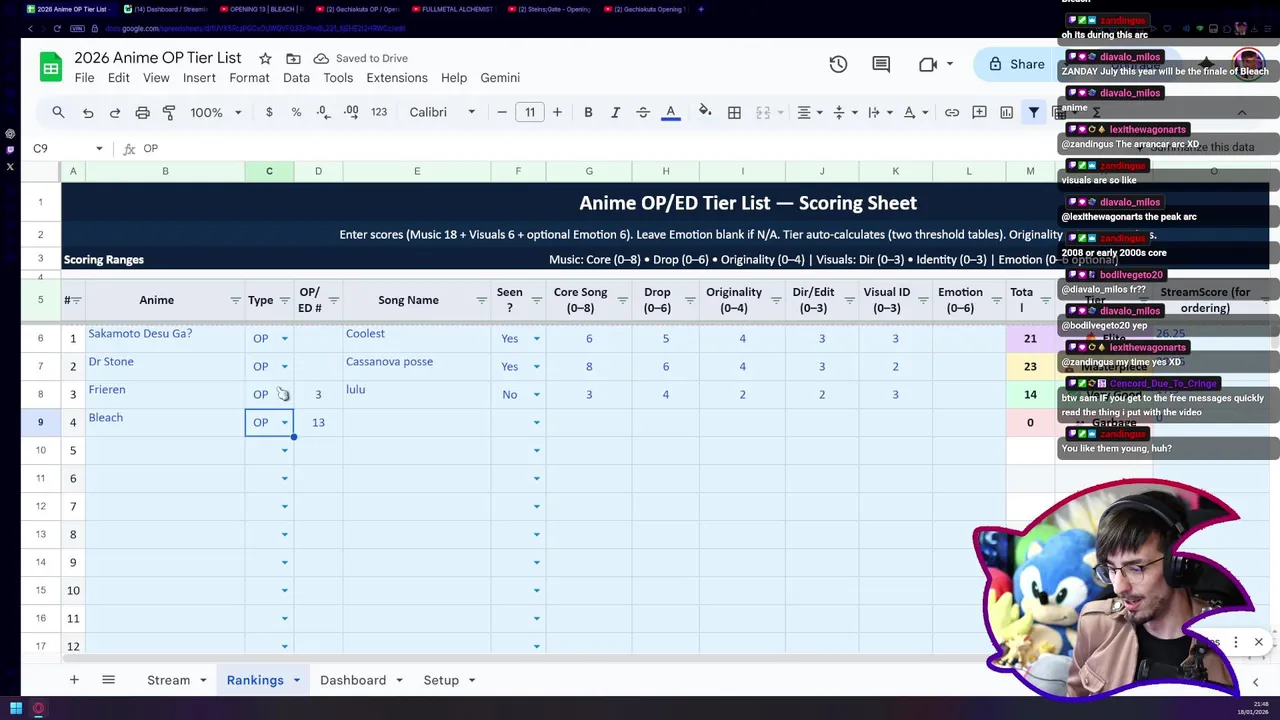The image size is (1280, 720).
Task: Open the File menu
Action: [x=84, y=78]
